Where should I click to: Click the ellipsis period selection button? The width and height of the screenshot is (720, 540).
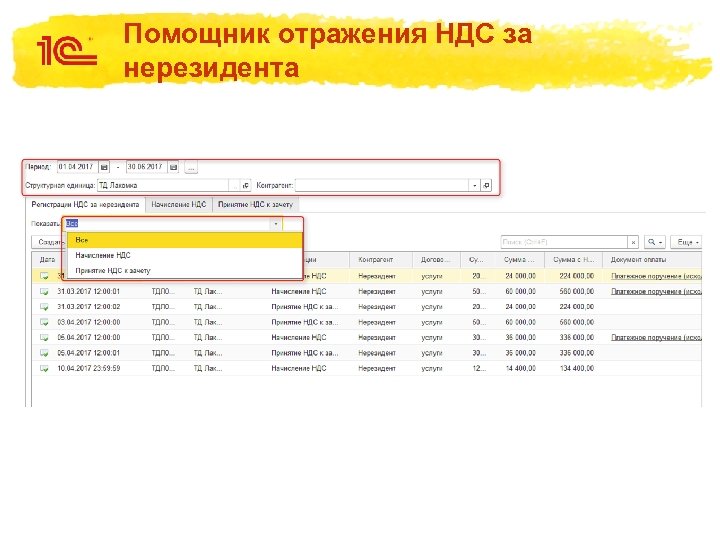pos(191,168)
